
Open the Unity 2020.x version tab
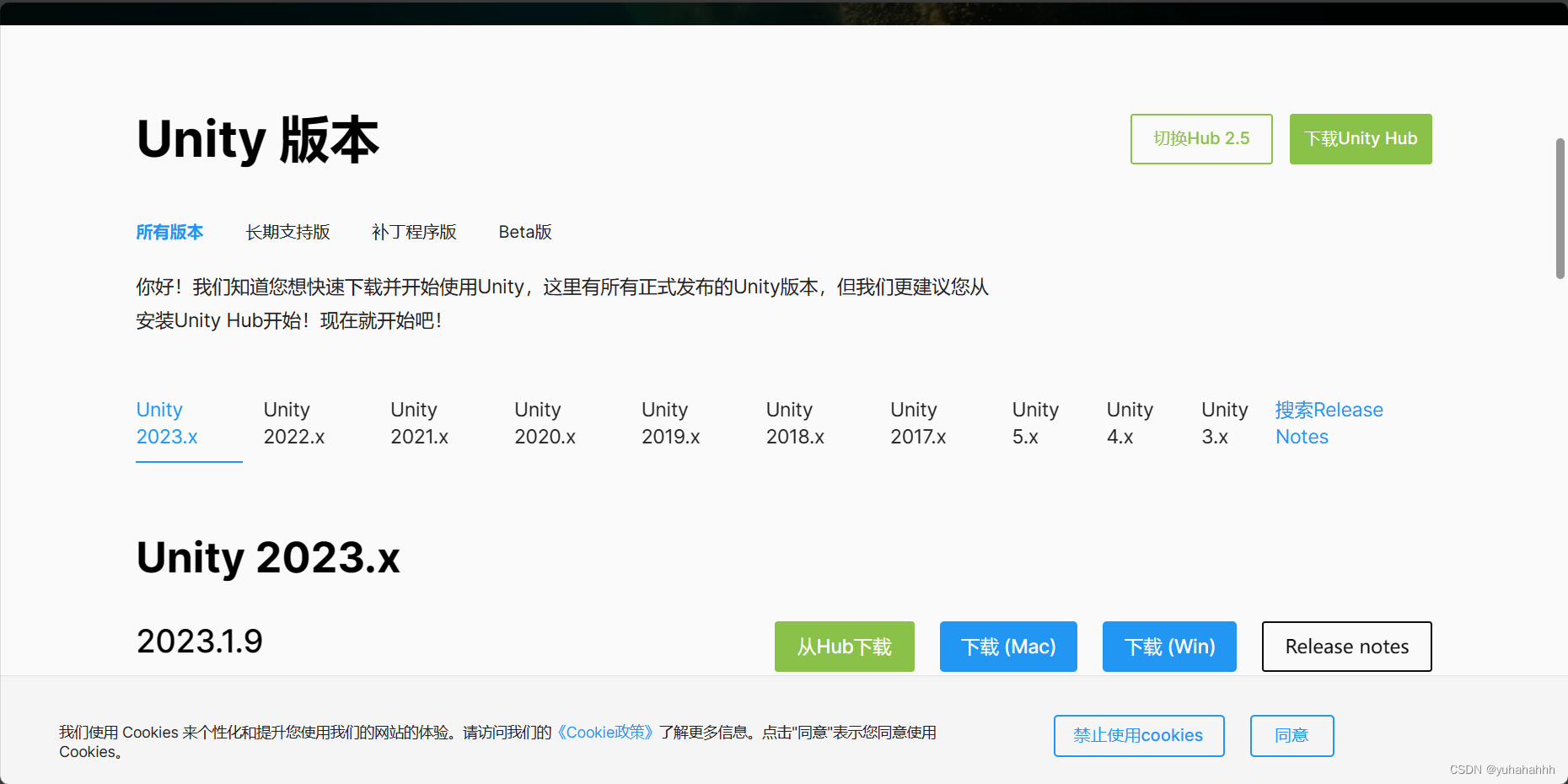(x=545, y=423)
